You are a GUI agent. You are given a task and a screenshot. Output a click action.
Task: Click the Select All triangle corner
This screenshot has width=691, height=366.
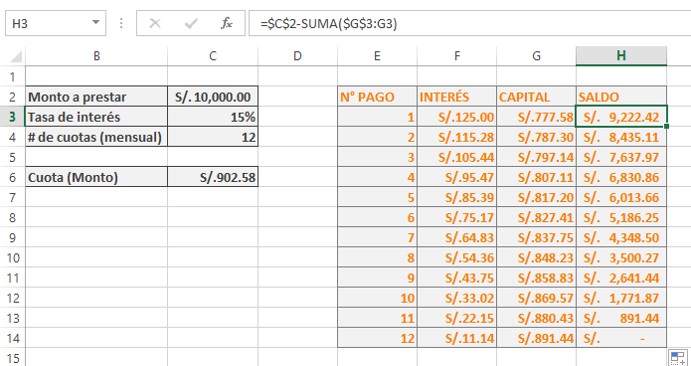[x=16, y=56]
